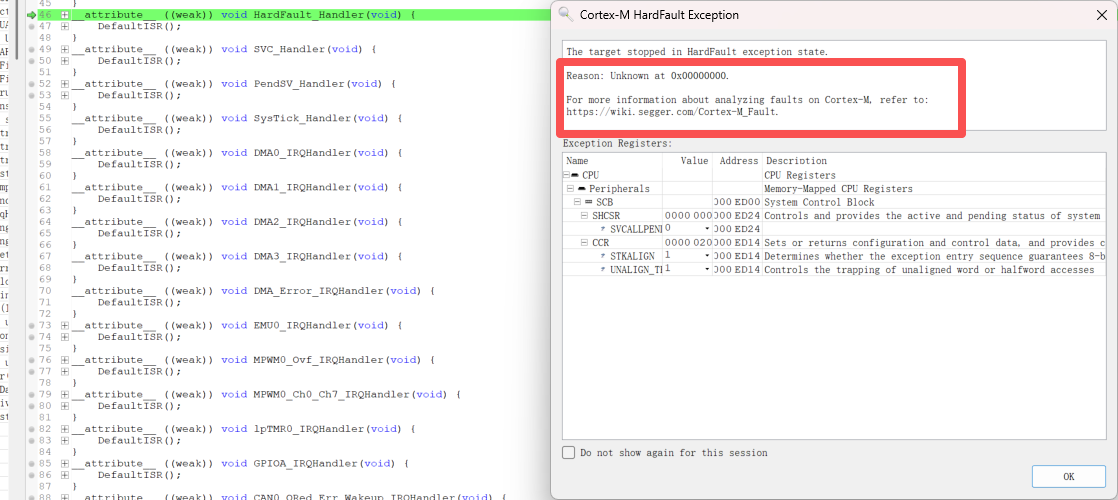Click GPIOA_IRQHandler in the source code

(305, 464)
